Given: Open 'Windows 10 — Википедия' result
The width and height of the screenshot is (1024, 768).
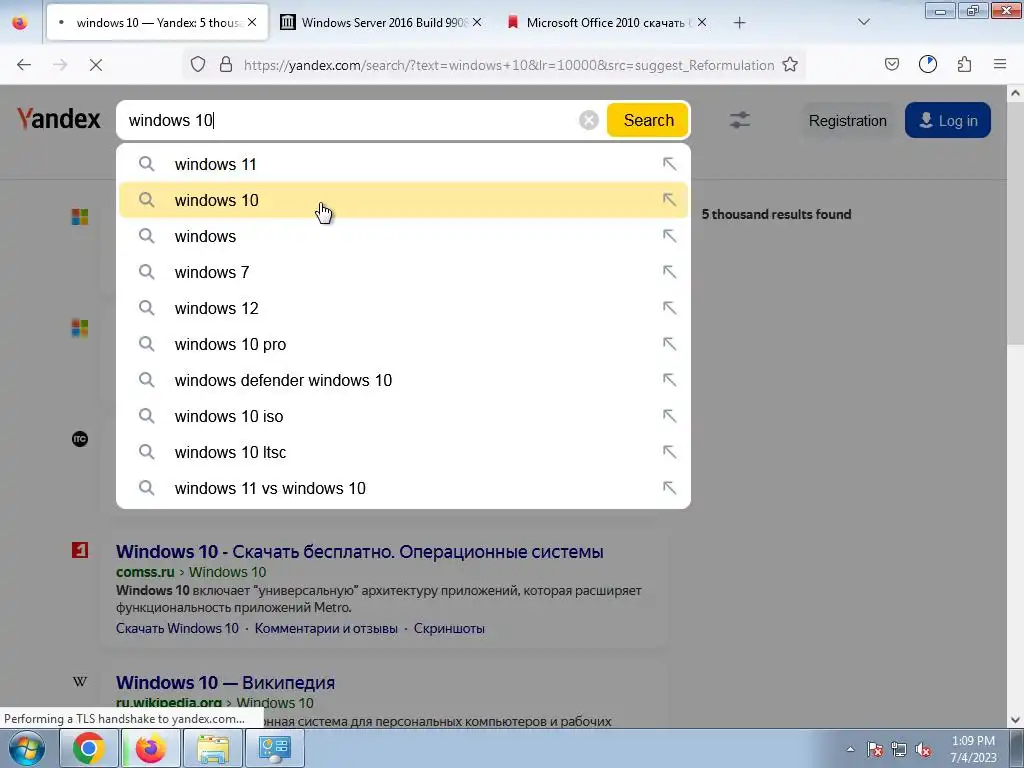Looking at the screenshot, I should pos(225,682).
